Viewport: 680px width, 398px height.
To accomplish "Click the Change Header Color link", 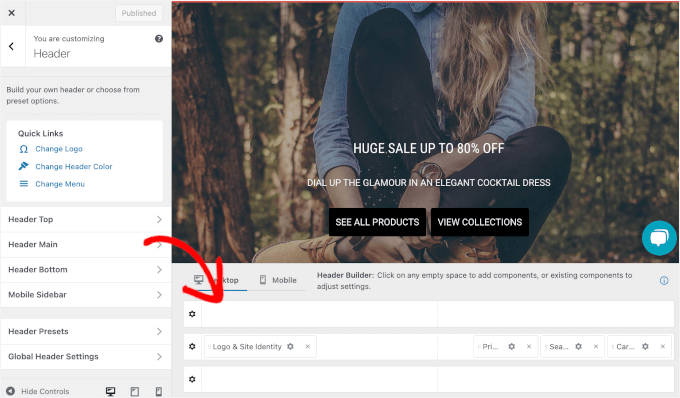I will tap(74, 166).
